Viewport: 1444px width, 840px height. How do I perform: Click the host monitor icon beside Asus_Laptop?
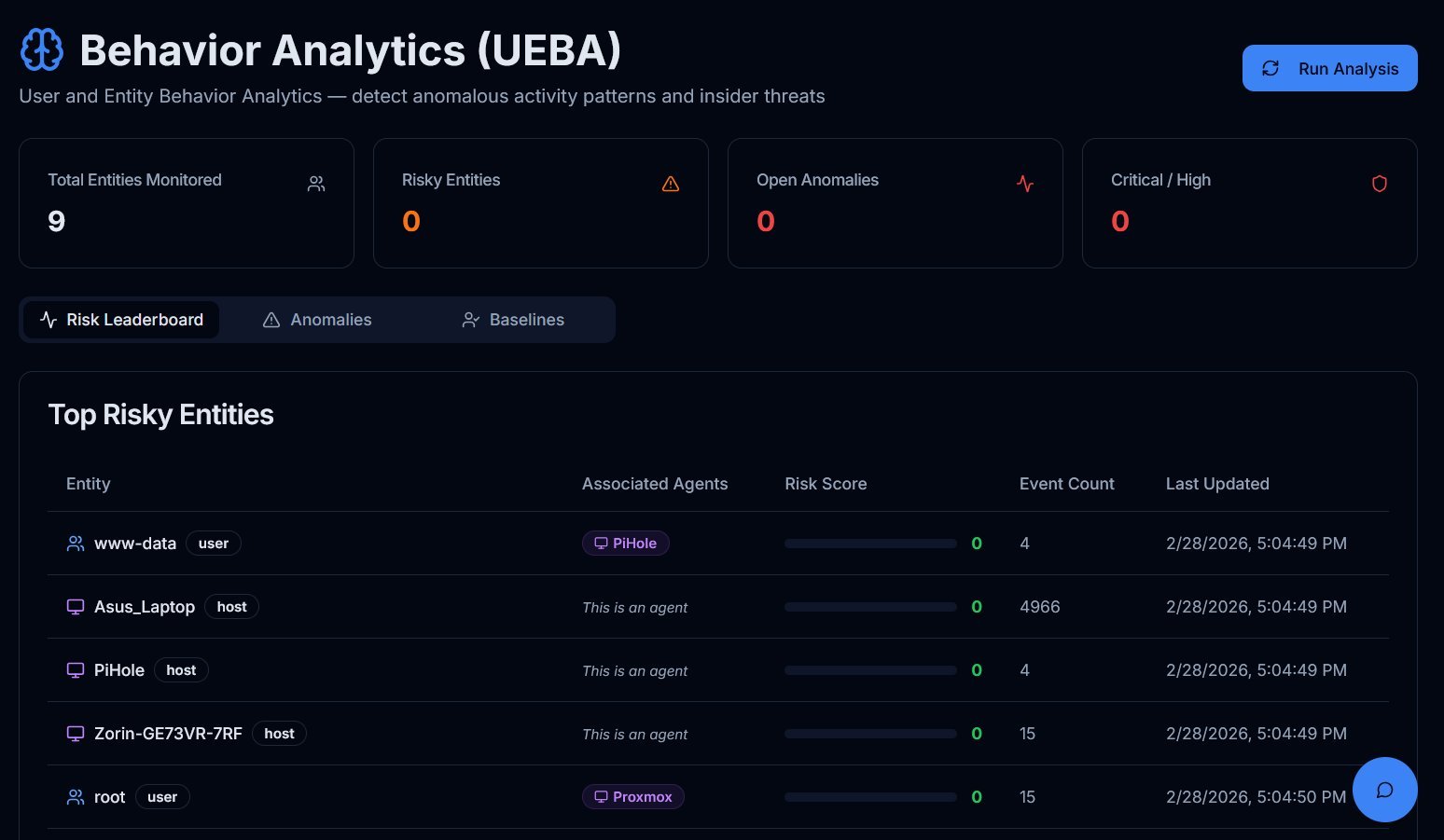click(75, 606)
